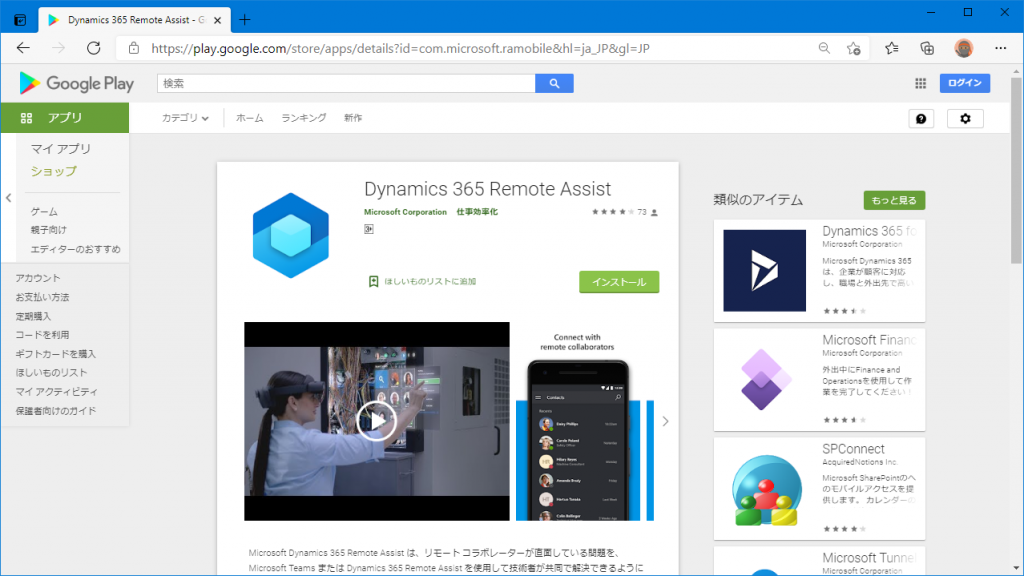Open 定期購入 link in sidebar

click(33, 316)
